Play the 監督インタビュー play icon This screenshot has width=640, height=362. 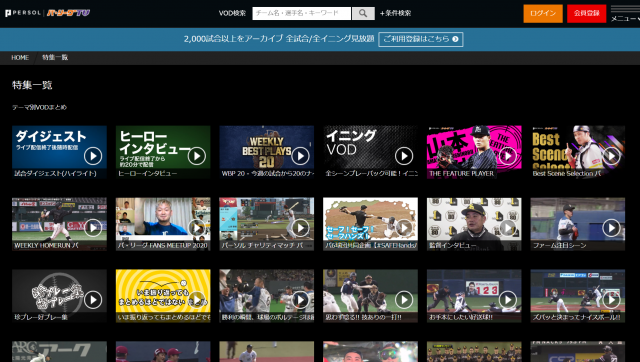point(508,228)
